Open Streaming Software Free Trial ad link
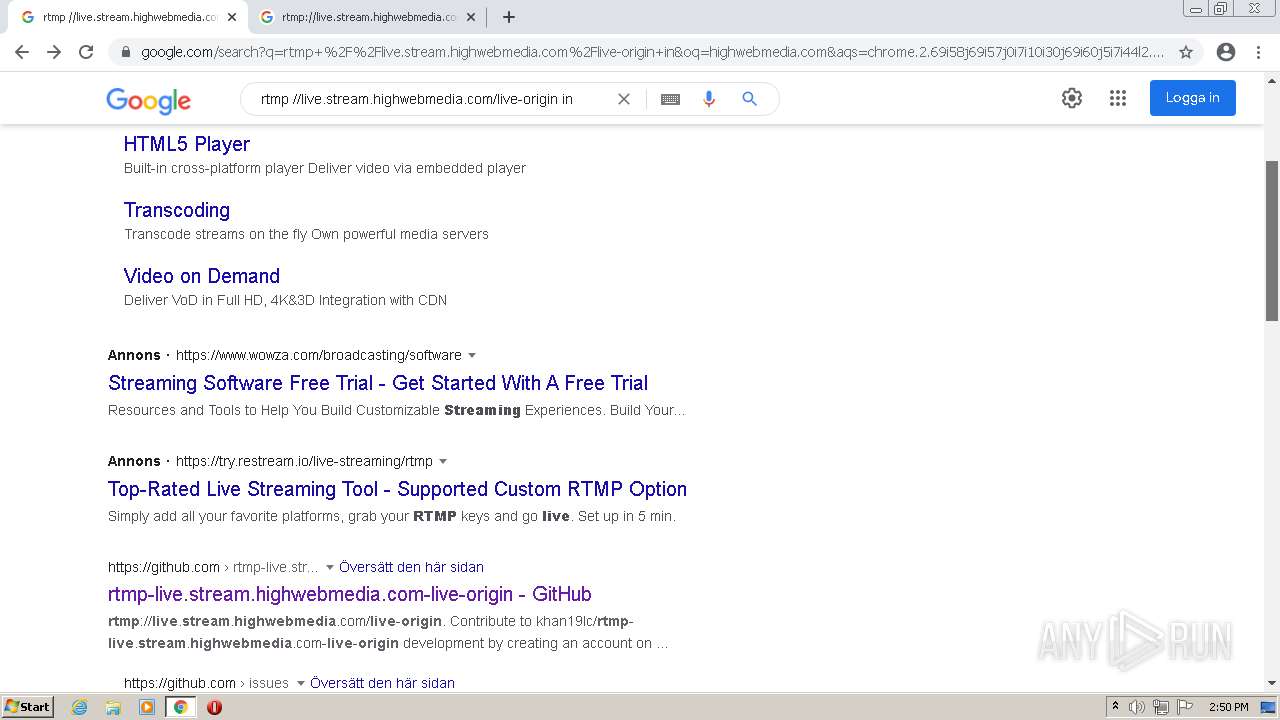This screenshot has width=1280, height=720. click(378, 383)
